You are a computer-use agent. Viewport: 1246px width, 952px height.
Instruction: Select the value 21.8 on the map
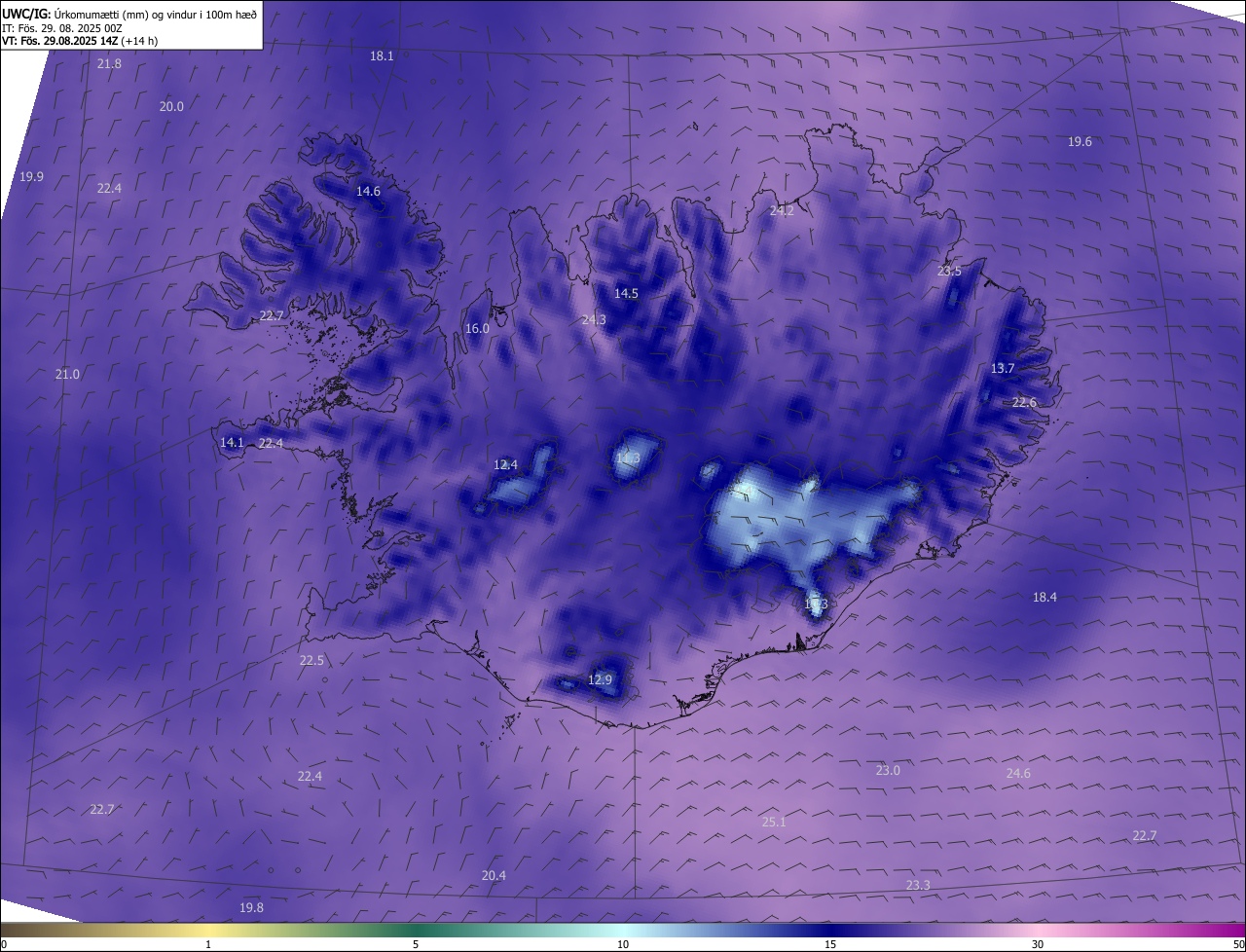[x=110, y=63]
